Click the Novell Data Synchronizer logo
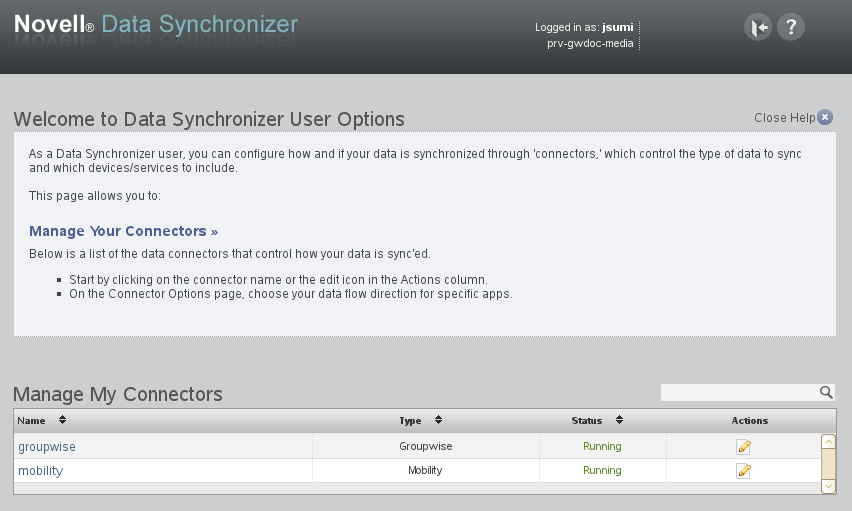Screen dimensions: 852x511 coord(156,25)
